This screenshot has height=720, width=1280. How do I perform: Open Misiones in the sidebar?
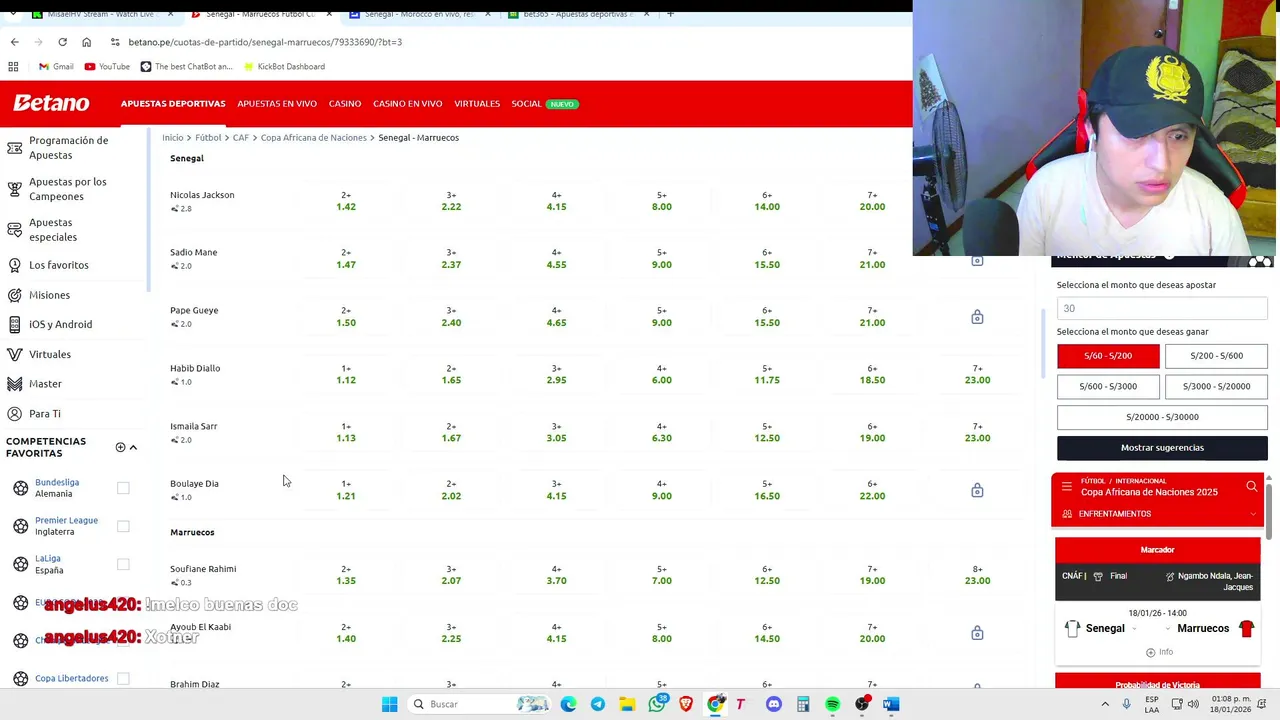49,295
